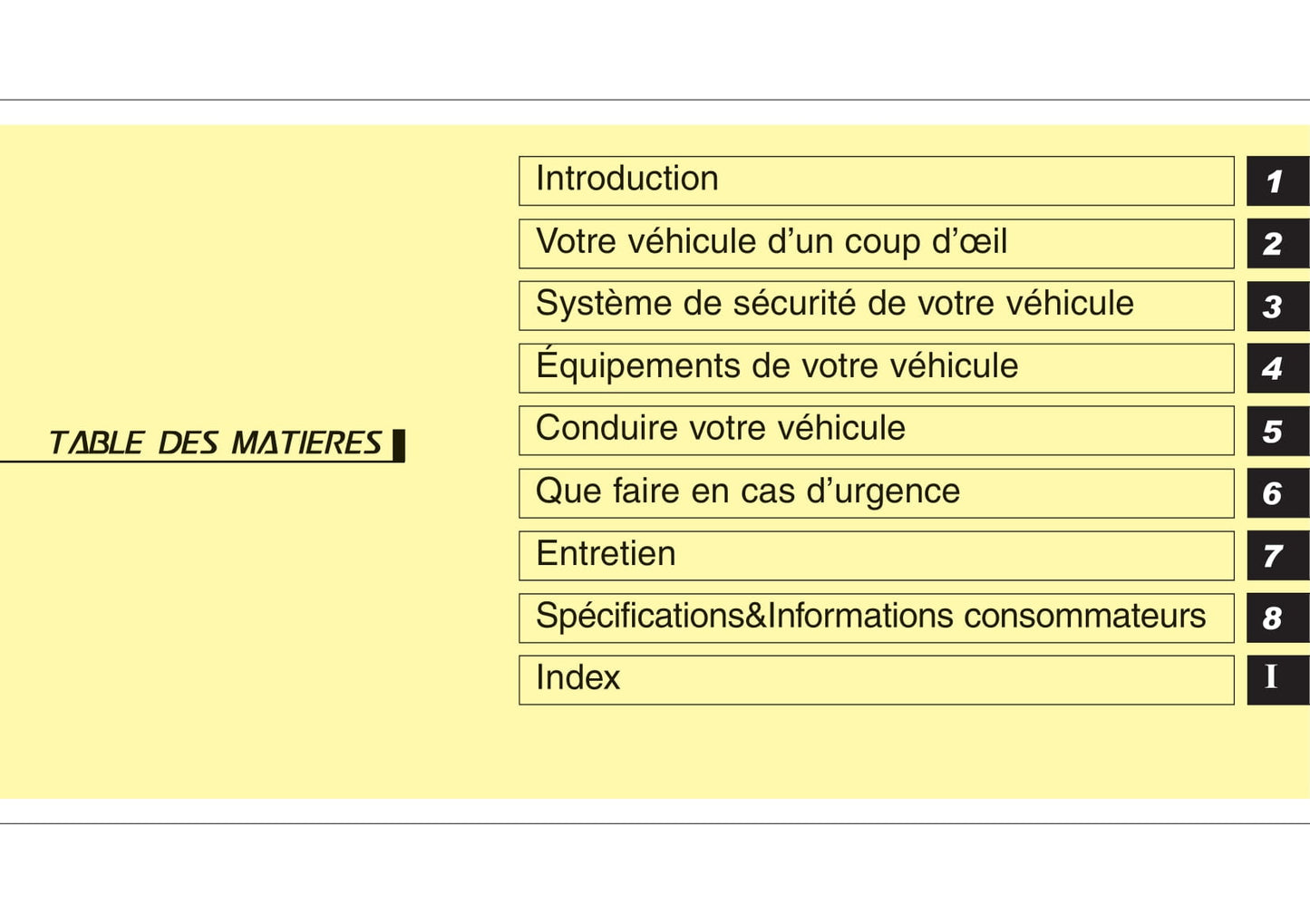Select the number 7 chapter tab
Screen dimensions: 1310x924
pyautogui.click(x=1277, y=555)
